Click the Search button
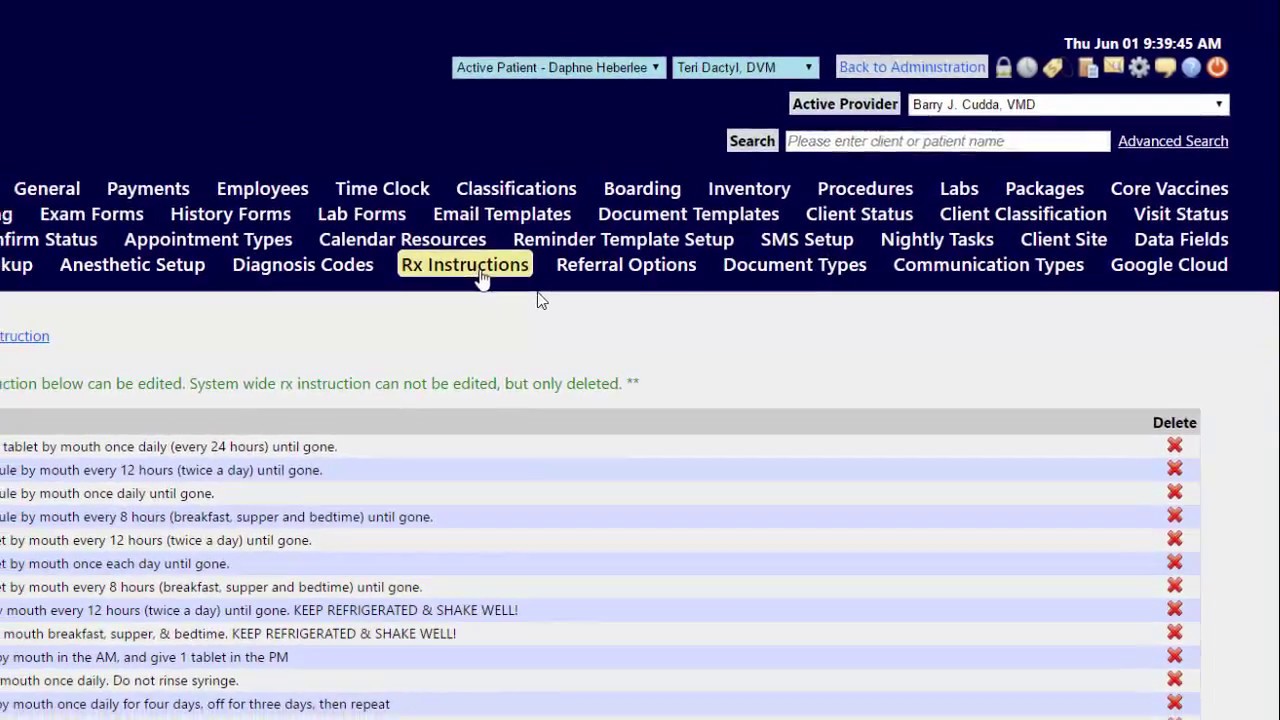This screenshot has width=1280, height=720. coord(752,141)
